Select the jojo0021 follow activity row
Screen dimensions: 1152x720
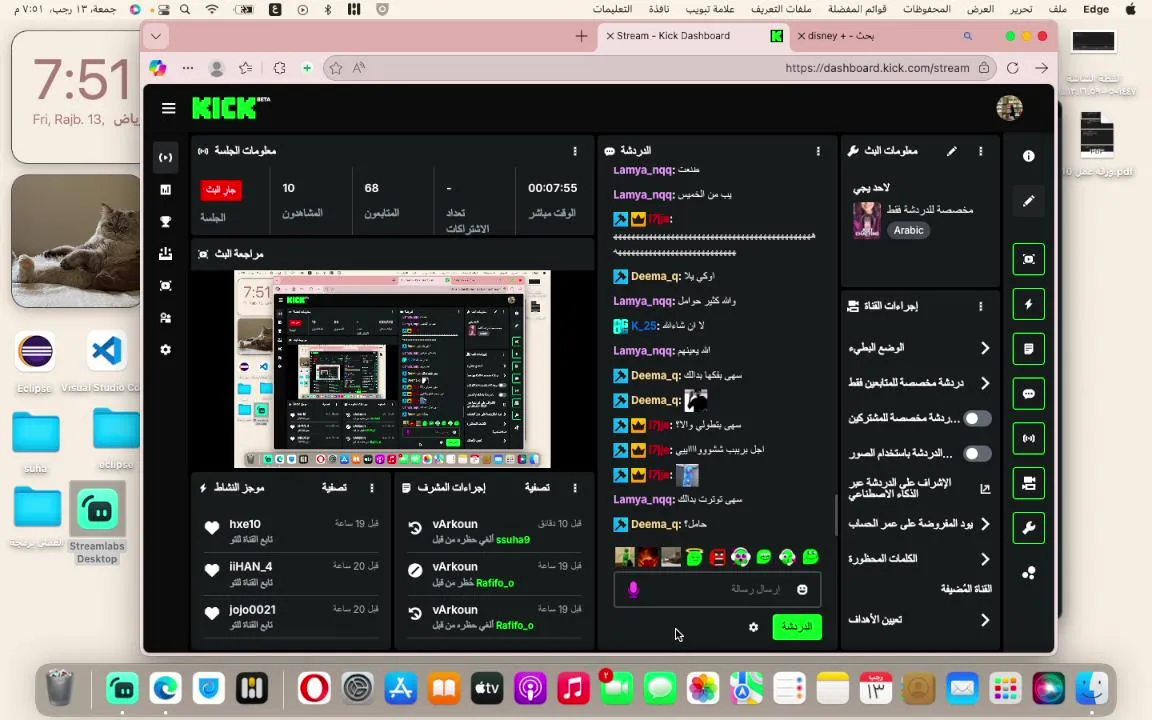coord(292,616)
